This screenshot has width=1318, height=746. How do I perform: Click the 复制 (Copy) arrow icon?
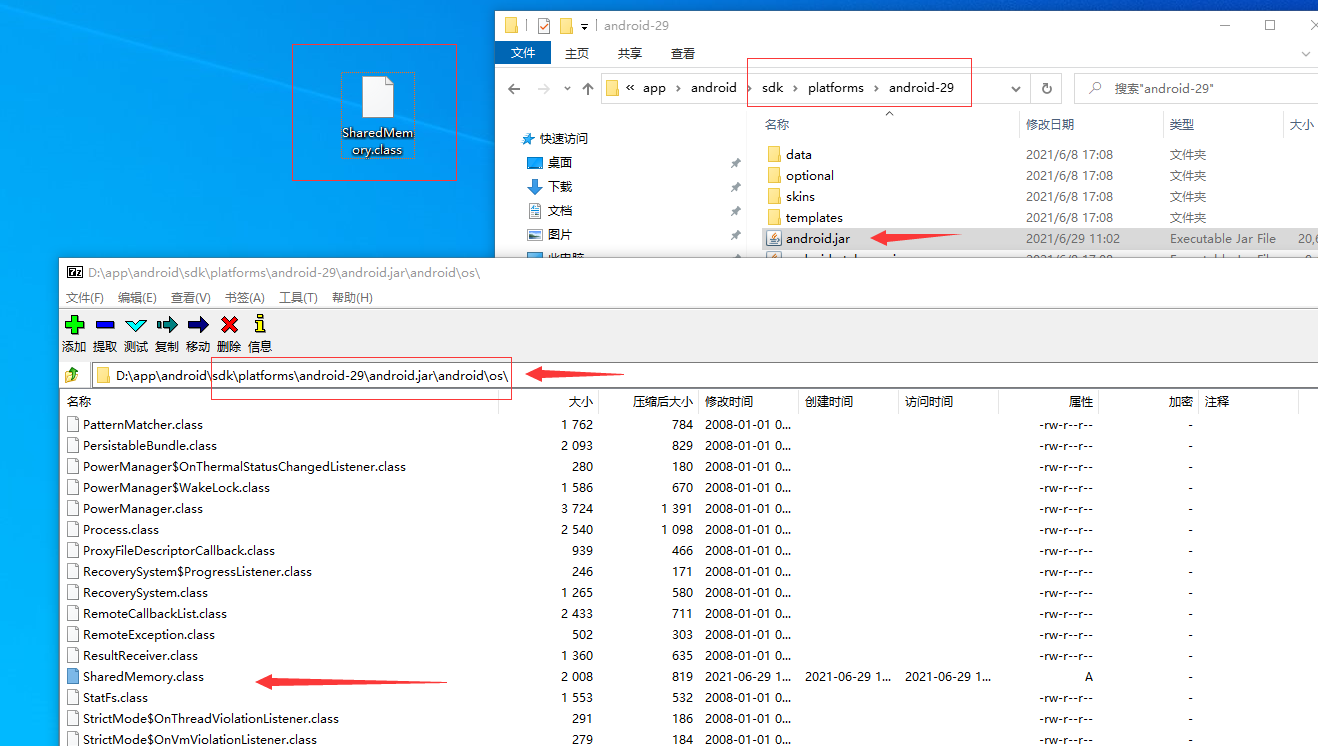click(x=167, y=324)
